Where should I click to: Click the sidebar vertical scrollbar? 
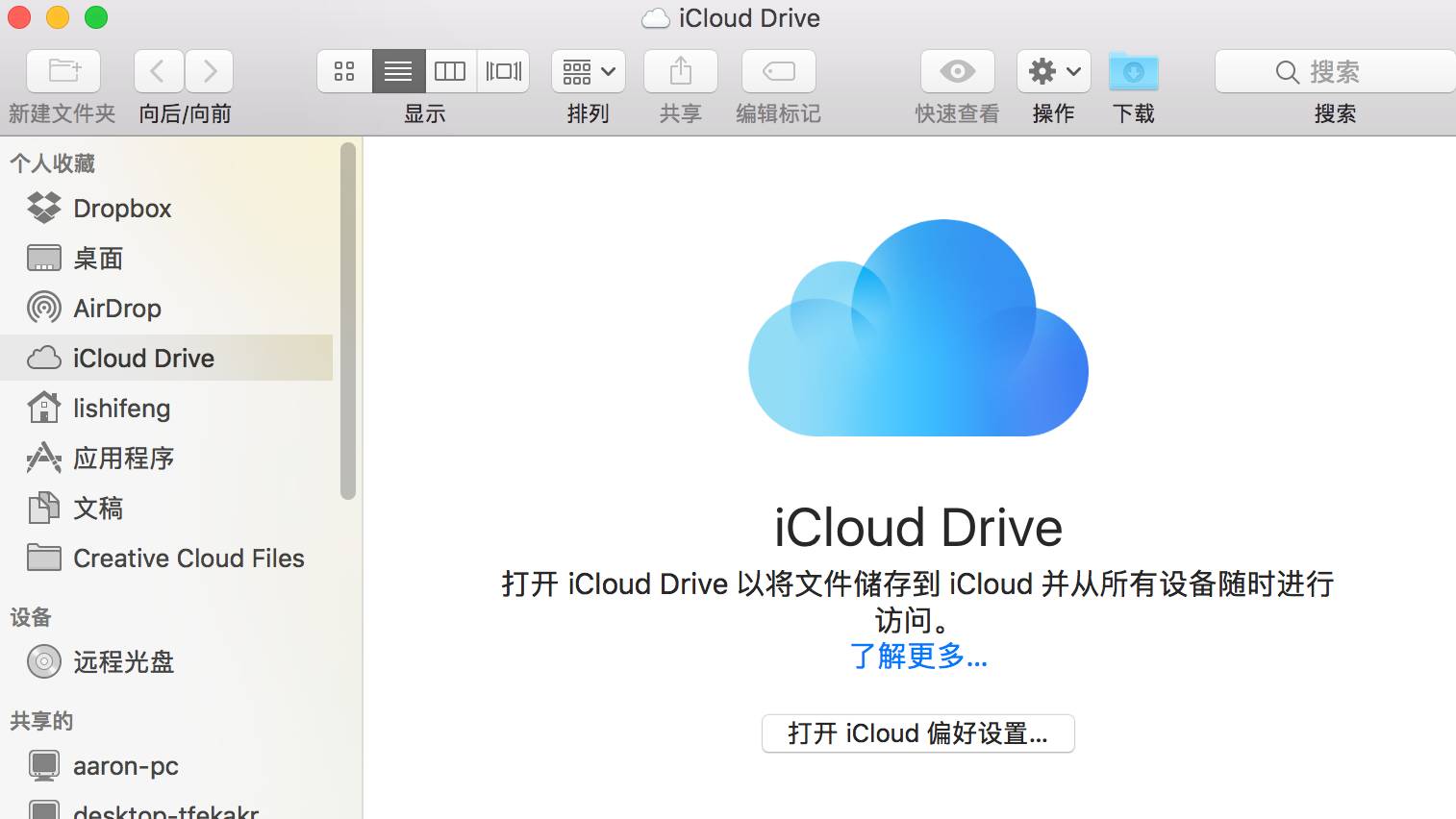click(x=348, y=321)
